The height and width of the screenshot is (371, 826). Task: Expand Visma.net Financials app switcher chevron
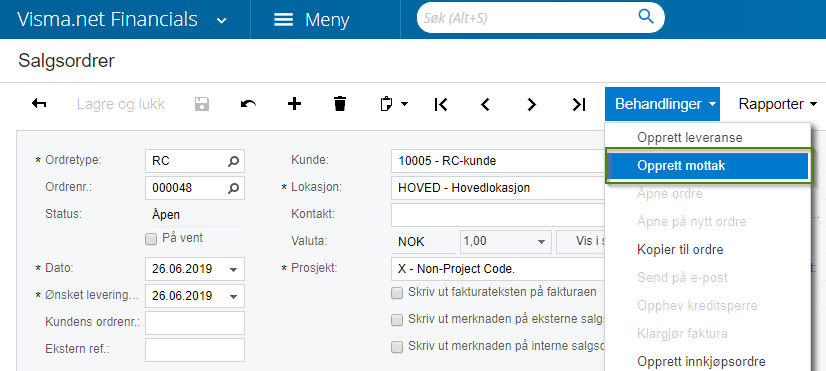pyautogui.click(x=222, y=21)
